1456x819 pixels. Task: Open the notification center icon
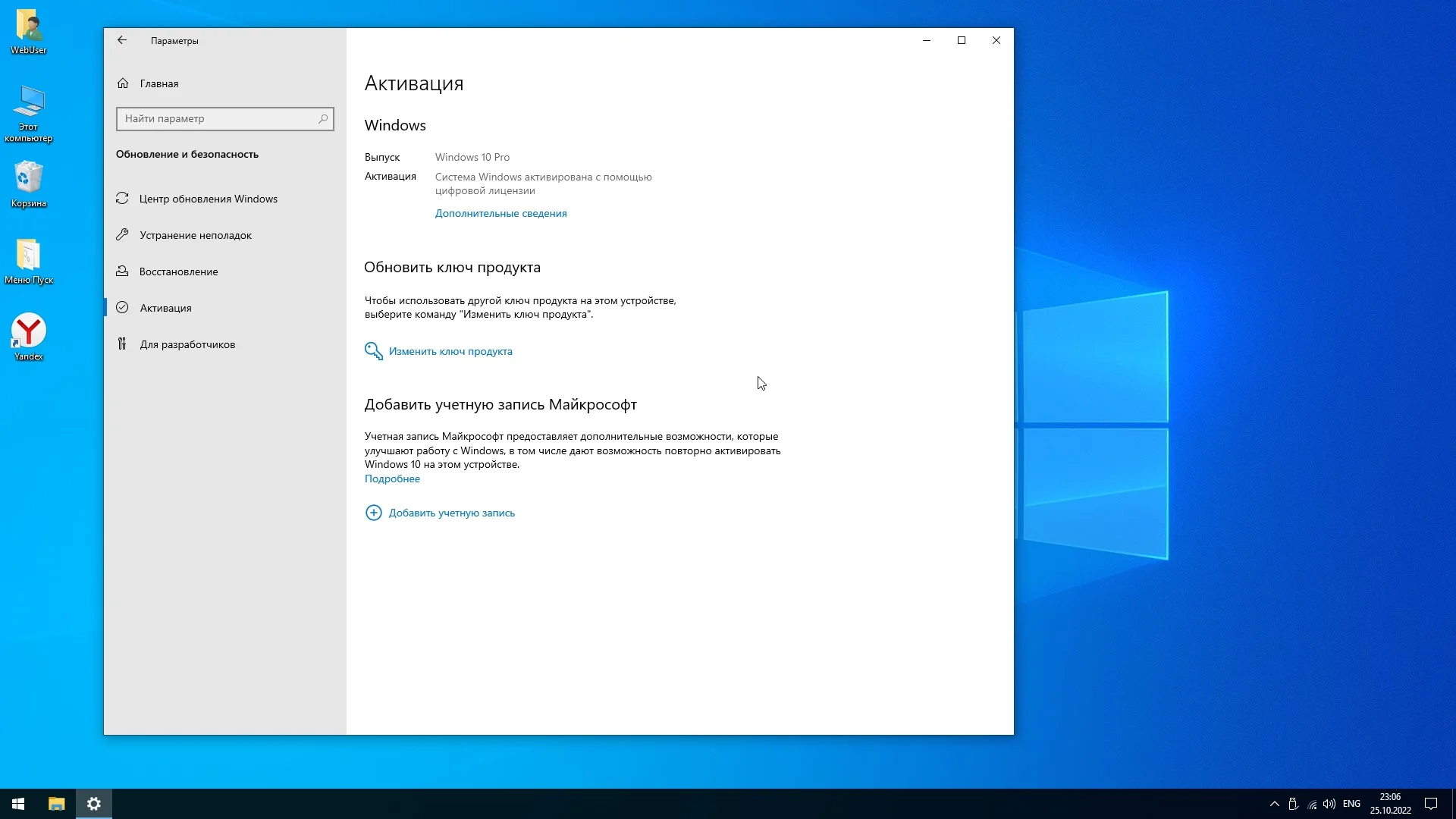point(1430,804)
